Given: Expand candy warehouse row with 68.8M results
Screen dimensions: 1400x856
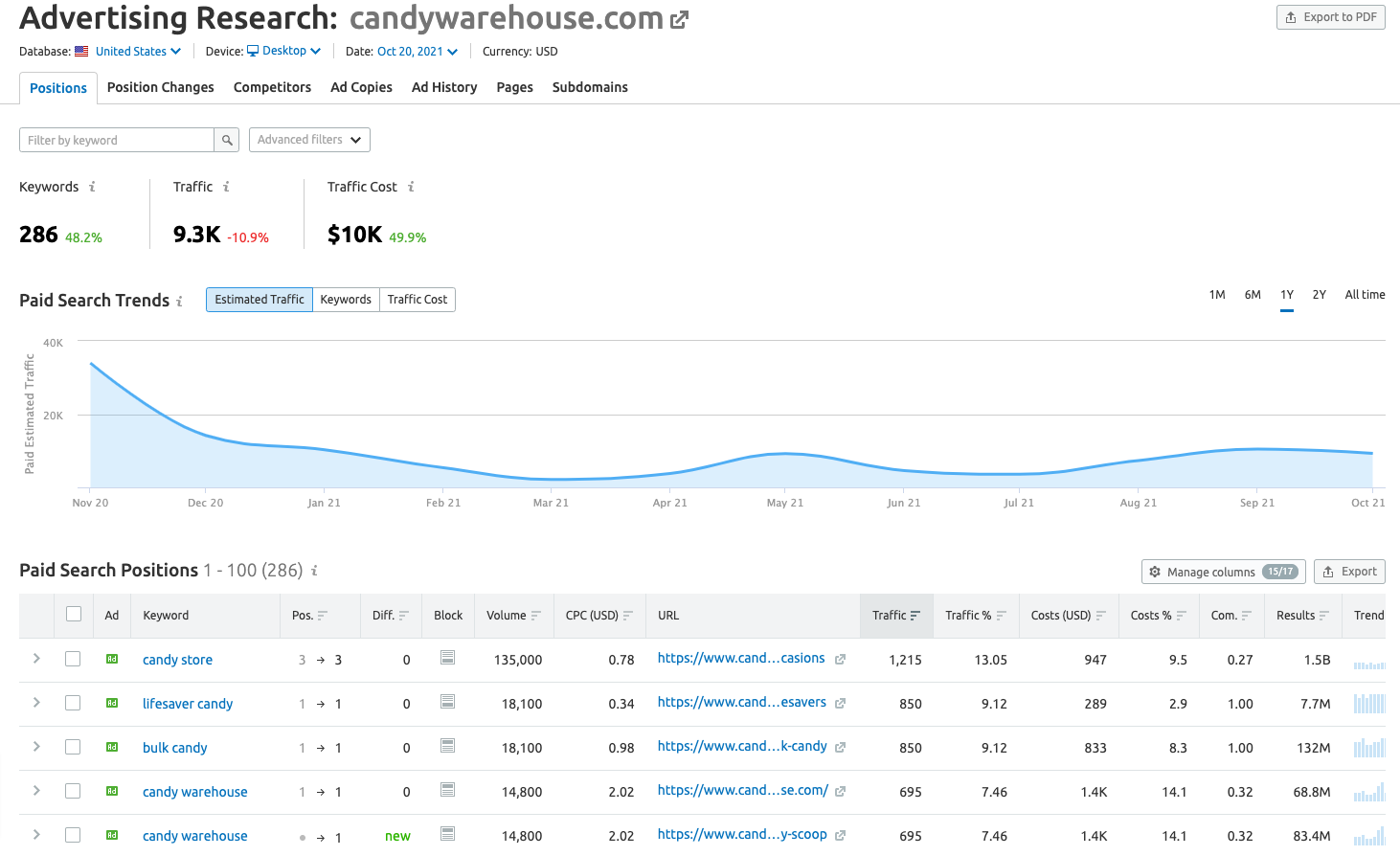Looking at the screenshot, I should tap(36, 791).
